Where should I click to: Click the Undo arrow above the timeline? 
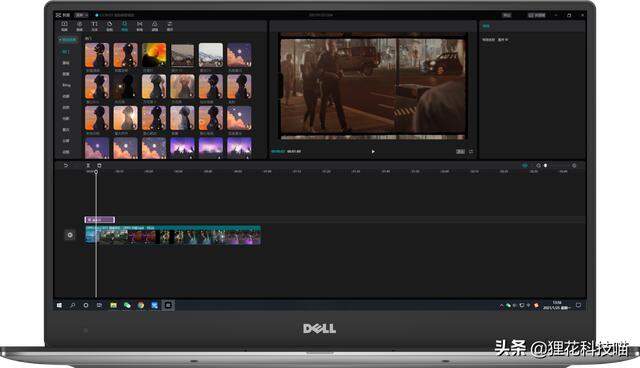[x=66, y=165]
